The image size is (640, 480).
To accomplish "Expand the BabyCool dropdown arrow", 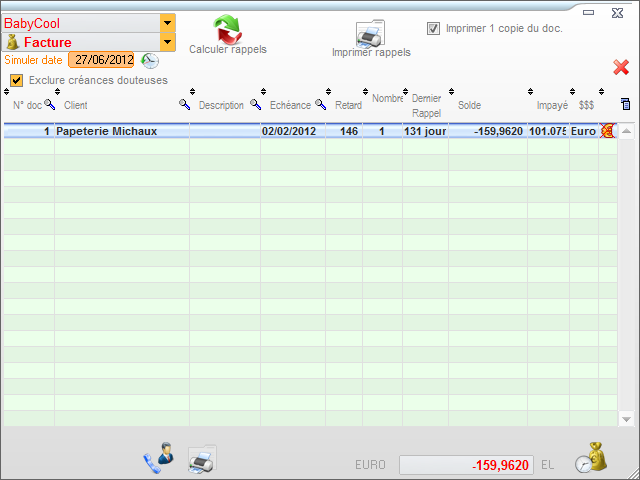I will click(x=167, y=22).
